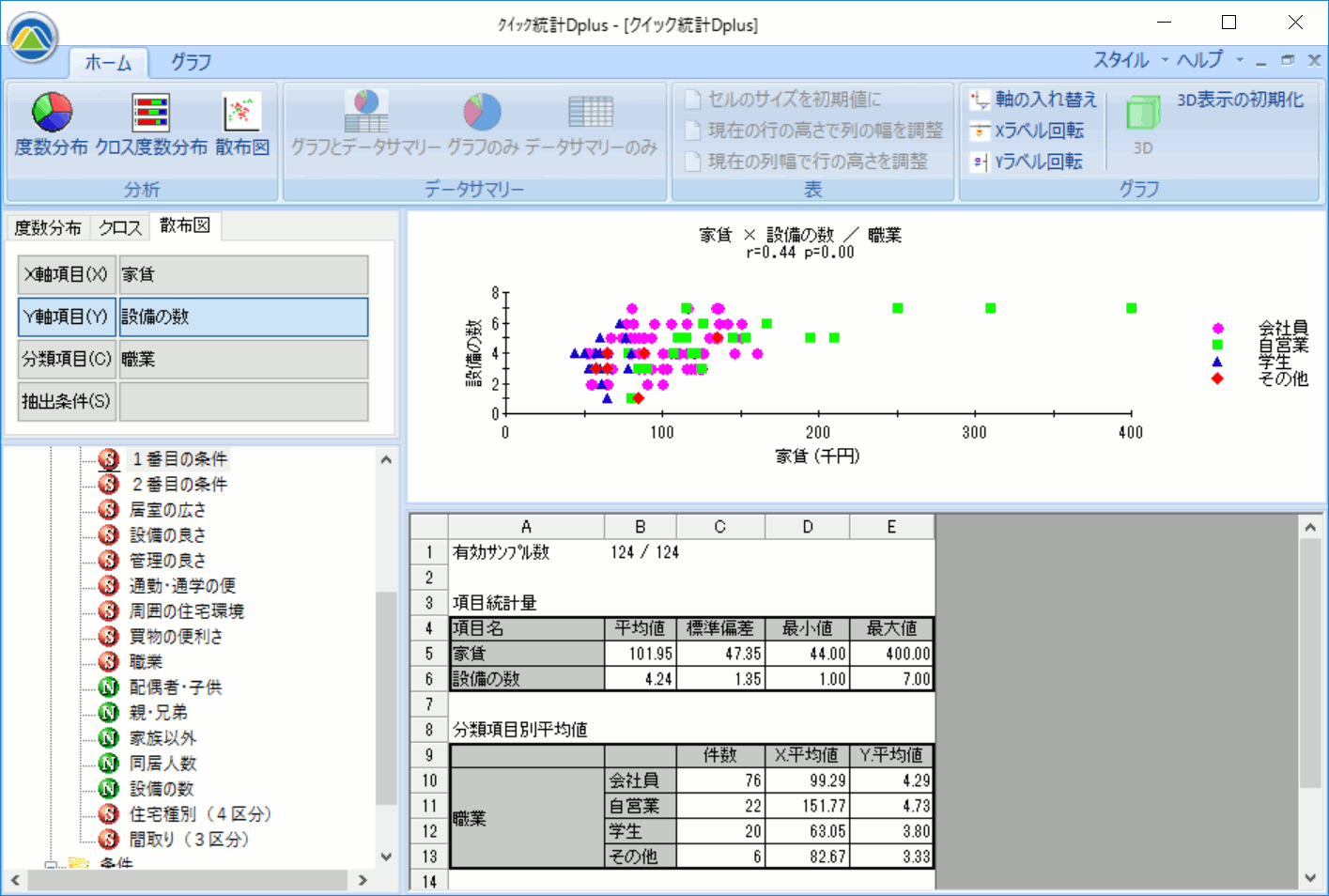Switch to the ホーム ribbon tab

108,63
